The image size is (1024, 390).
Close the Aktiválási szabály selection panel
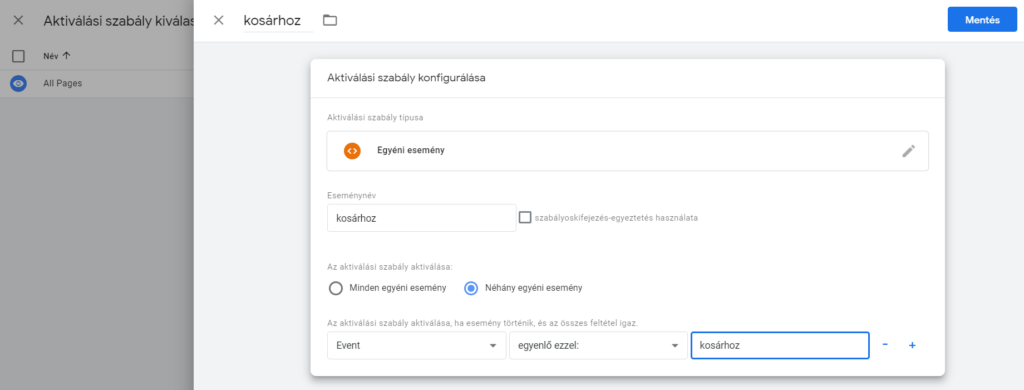coord(18,20)
